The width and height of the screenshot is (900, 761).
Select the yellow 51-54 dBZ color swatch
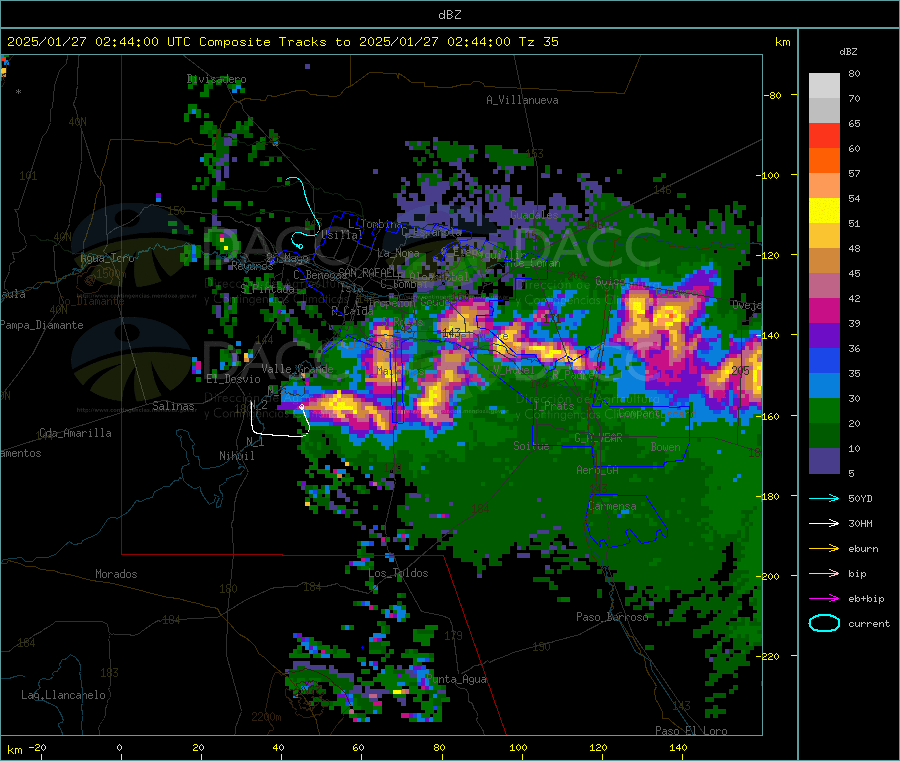[x=824, y=211]
